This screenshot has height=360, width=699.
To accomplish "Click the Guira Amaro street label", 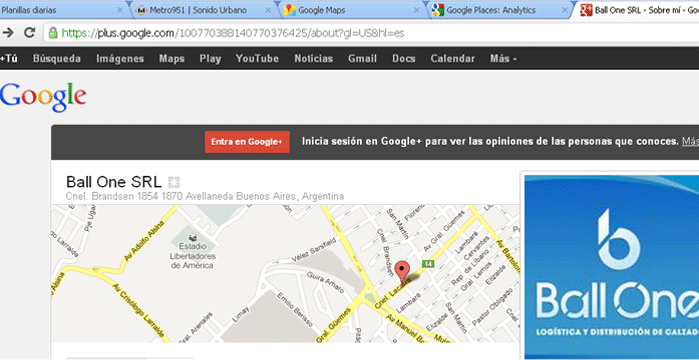I will pos(325,283).
